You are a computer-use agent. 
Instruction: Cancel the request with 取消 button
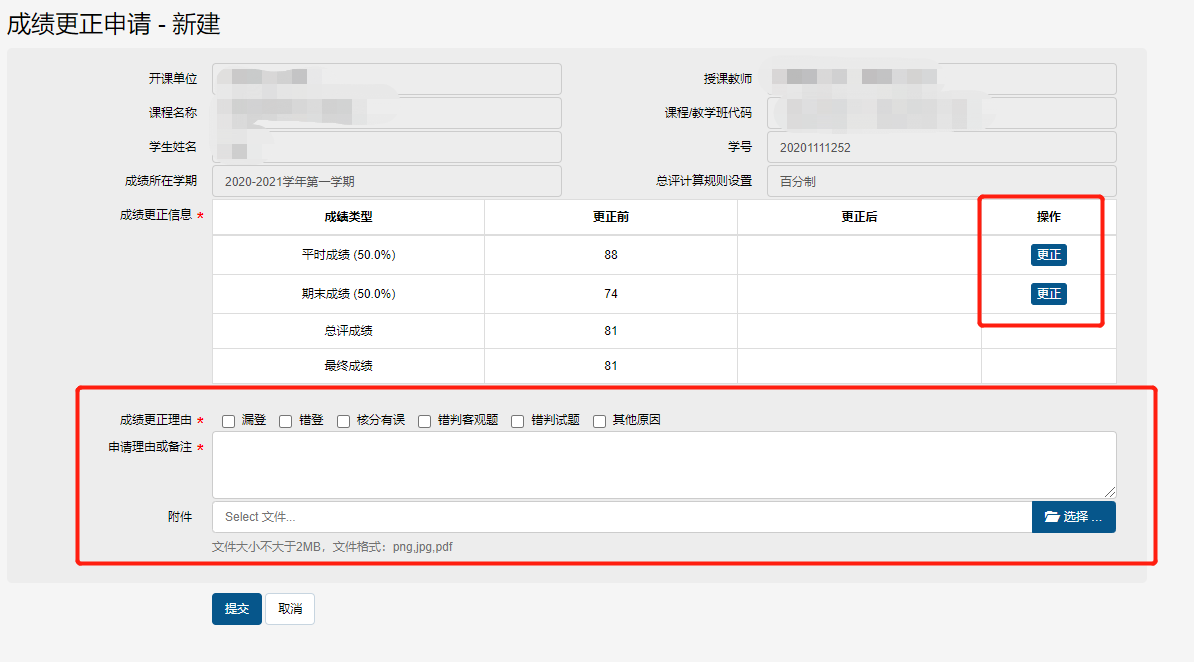pyautogui.click(x=290, y=609)
